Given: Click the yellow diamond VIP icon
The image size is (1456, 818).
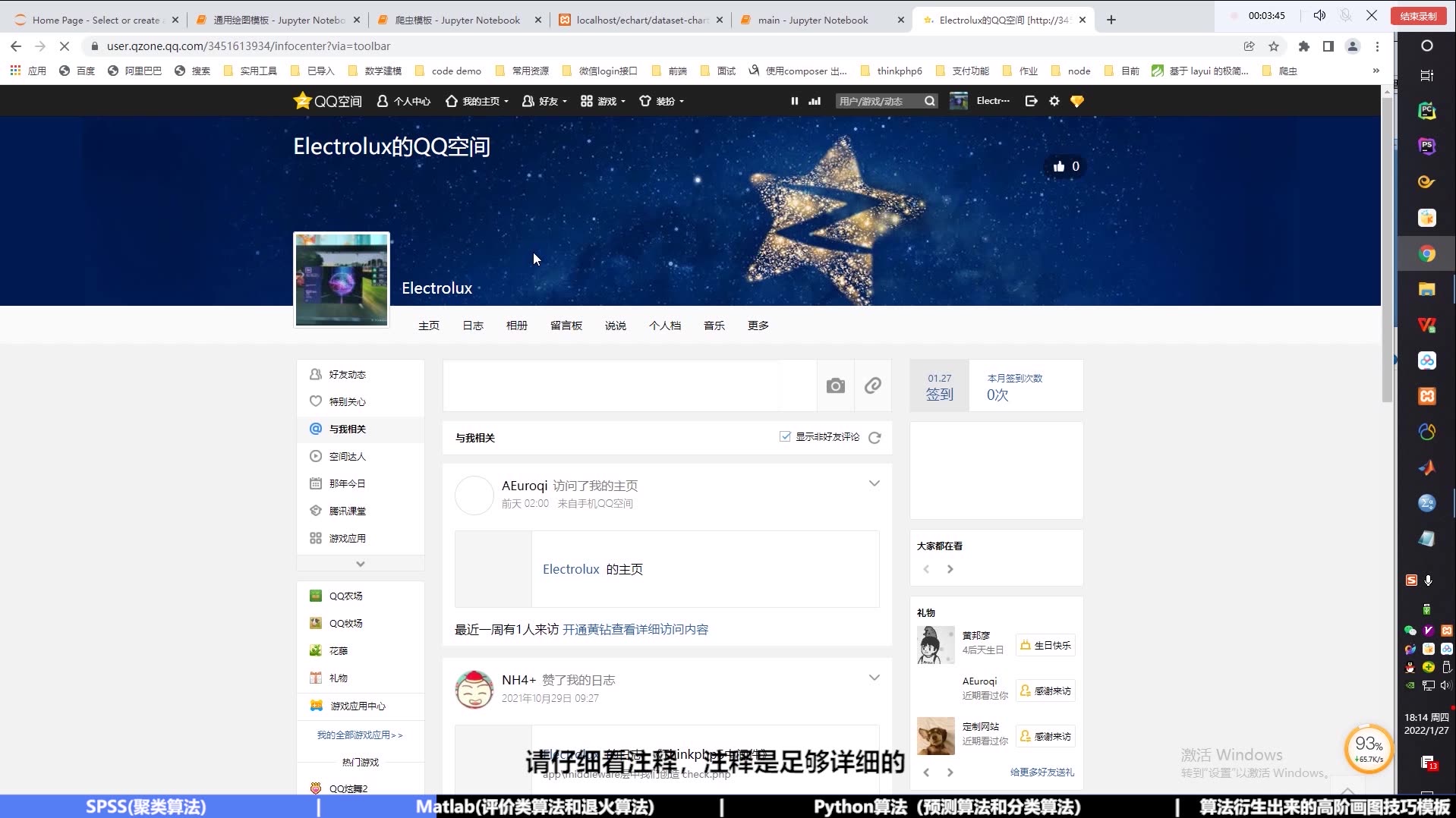Looking at the screenshot, I should pos(1077,101).
